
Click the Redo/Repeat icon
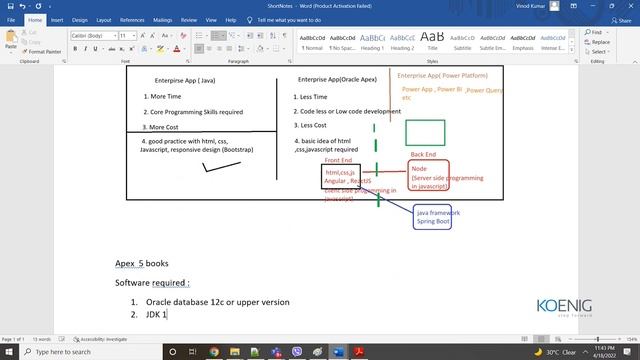click(38, 6)
